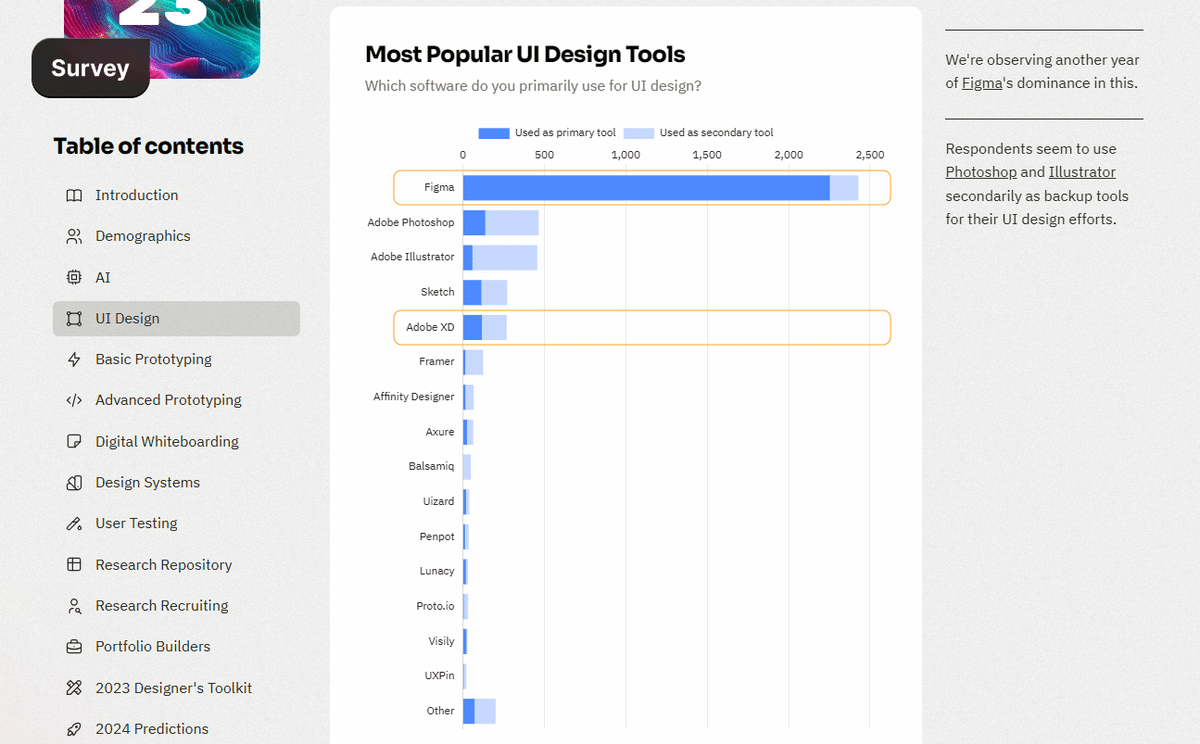The width and height of the screenshot is (1200, 744).
Task: Click the 2024 Predictions rocket icon
Action: tap(74, 729)
